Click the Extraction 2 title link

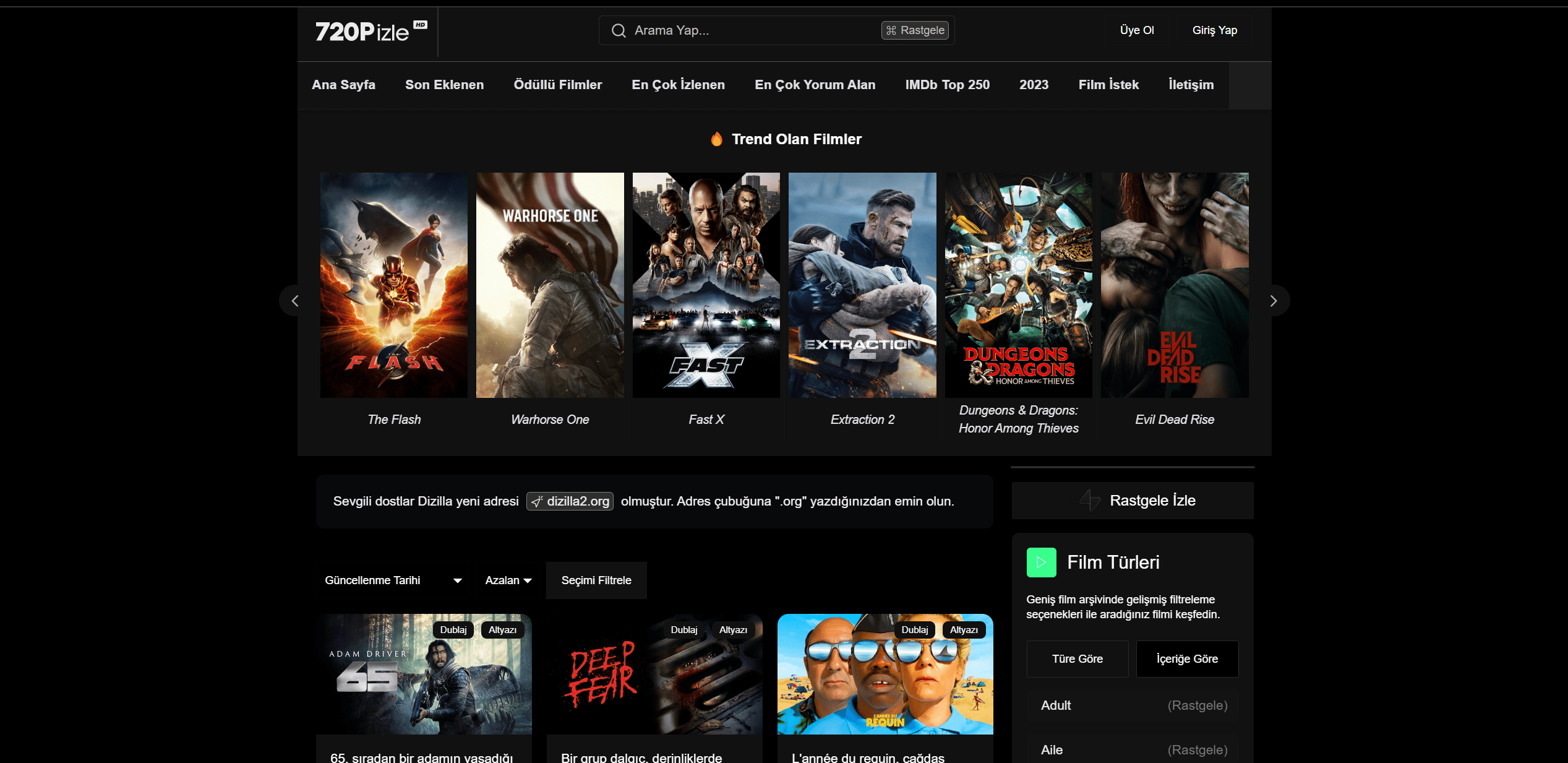coord(862,420)
